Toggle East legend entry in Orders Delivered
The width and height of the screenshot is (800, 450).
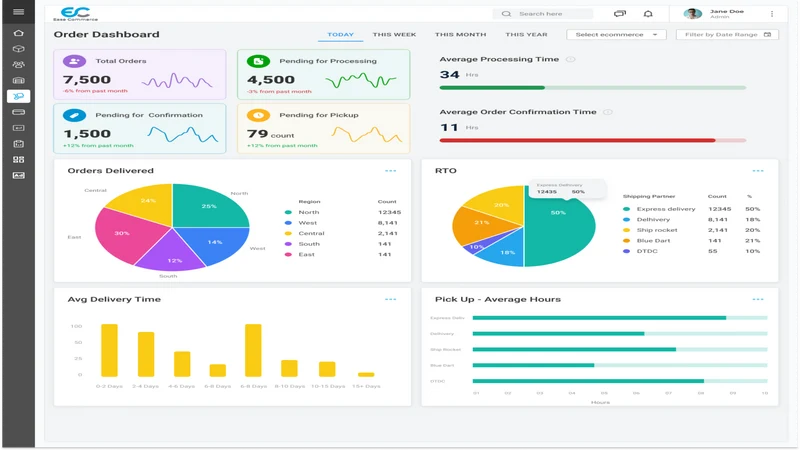coord(300,255)
